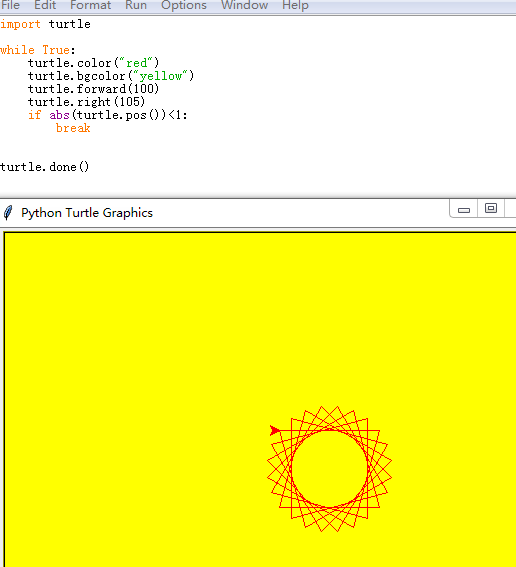The height and width of the screenshot is (567, 516).
Task: Open the File menu
Action: (10, 5)
